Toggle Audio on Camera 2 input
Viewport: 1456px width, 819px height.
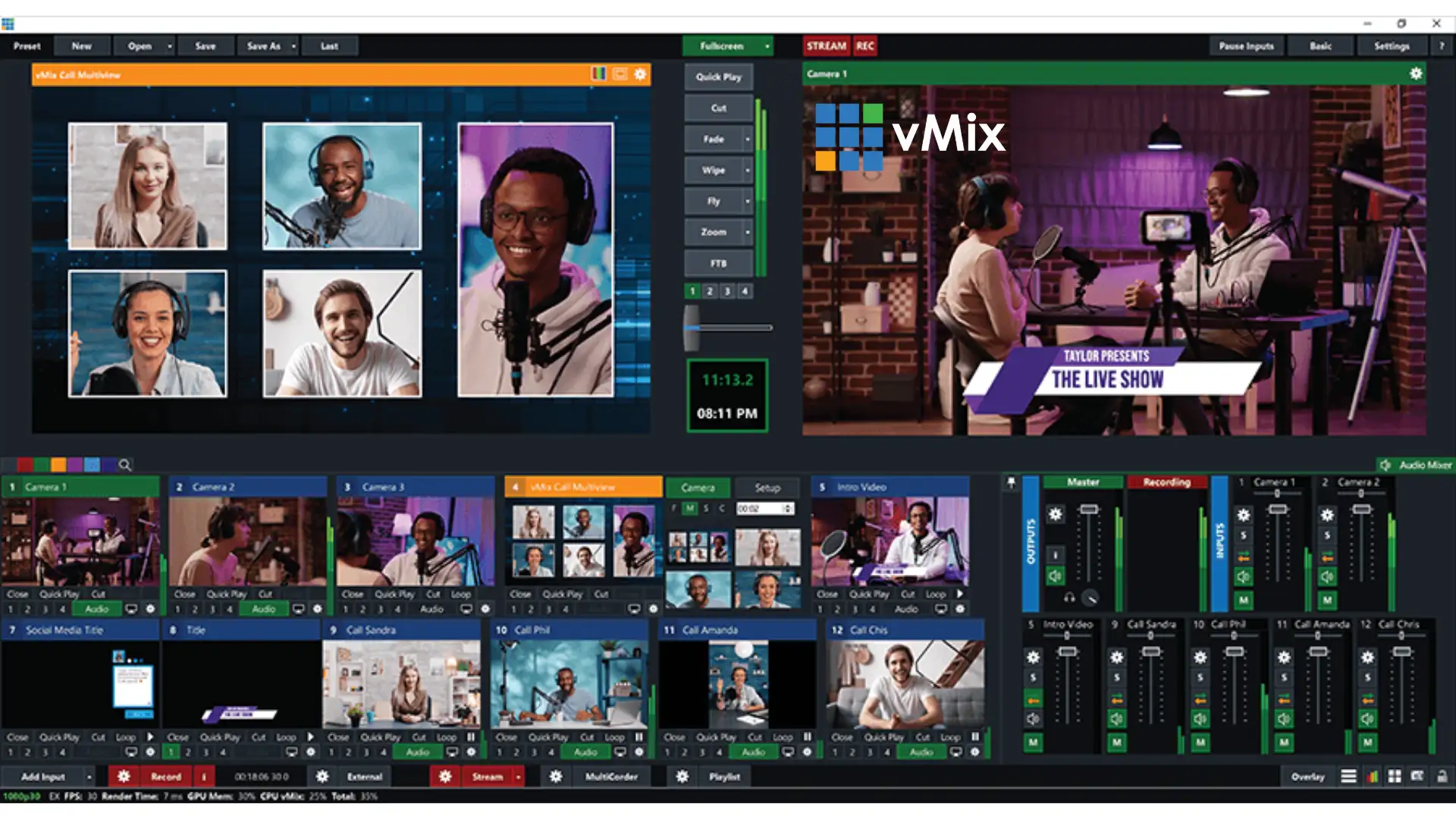tap(264, 609)
